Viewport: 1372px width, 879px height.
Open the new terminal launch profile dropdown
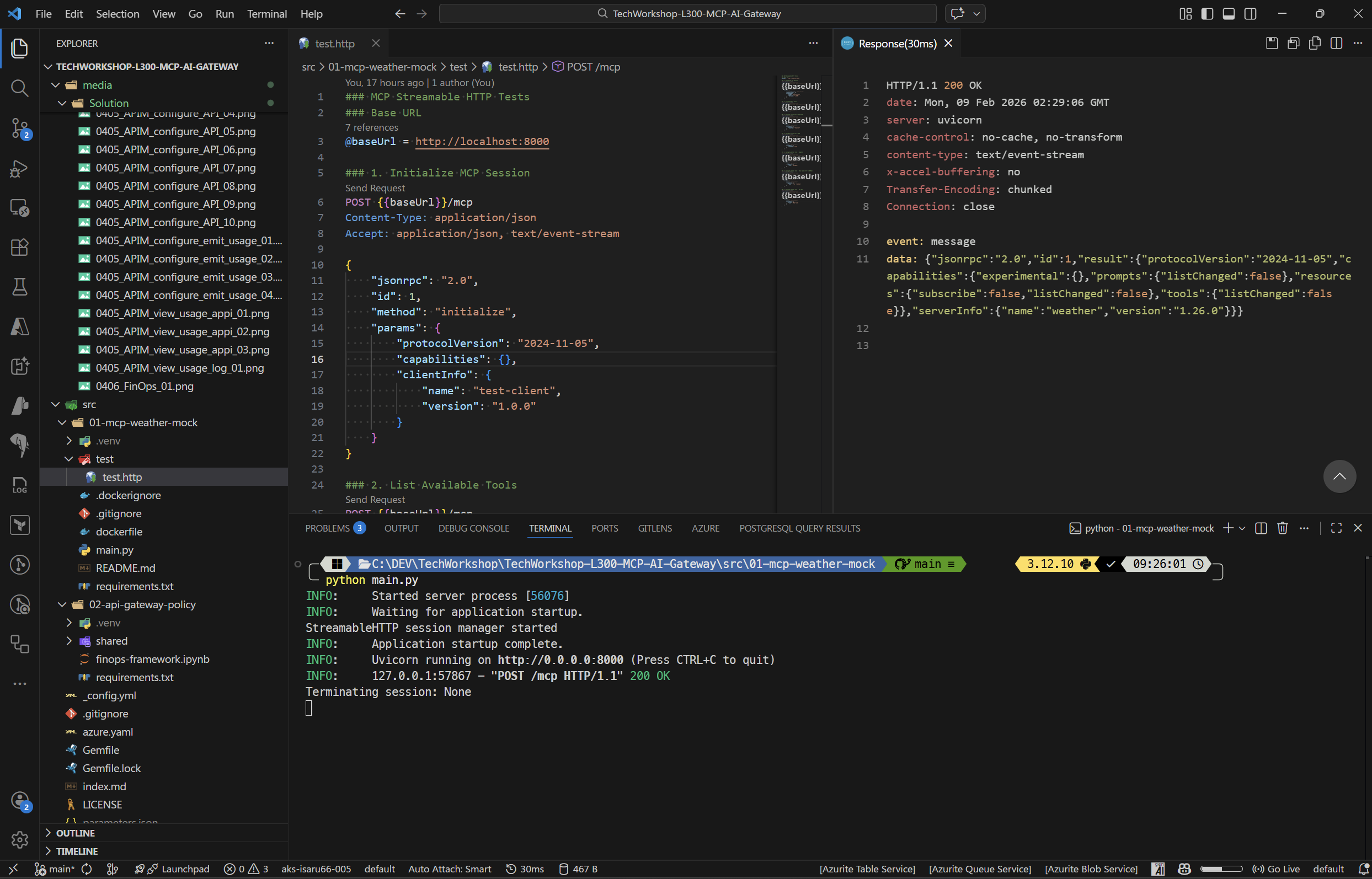click(1242, 528)
